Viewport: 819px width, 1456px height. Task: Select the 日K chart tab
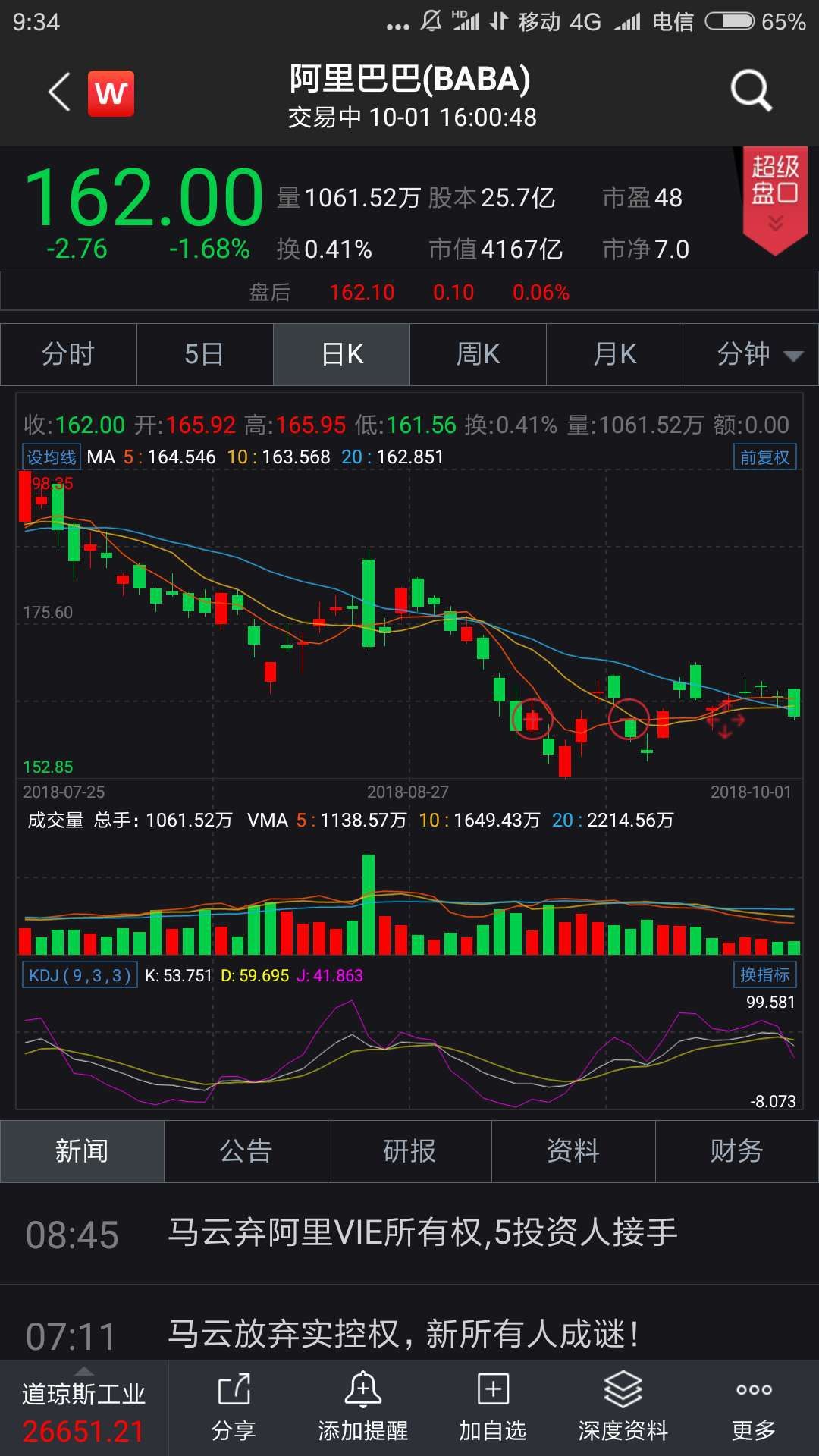point(341,354)
